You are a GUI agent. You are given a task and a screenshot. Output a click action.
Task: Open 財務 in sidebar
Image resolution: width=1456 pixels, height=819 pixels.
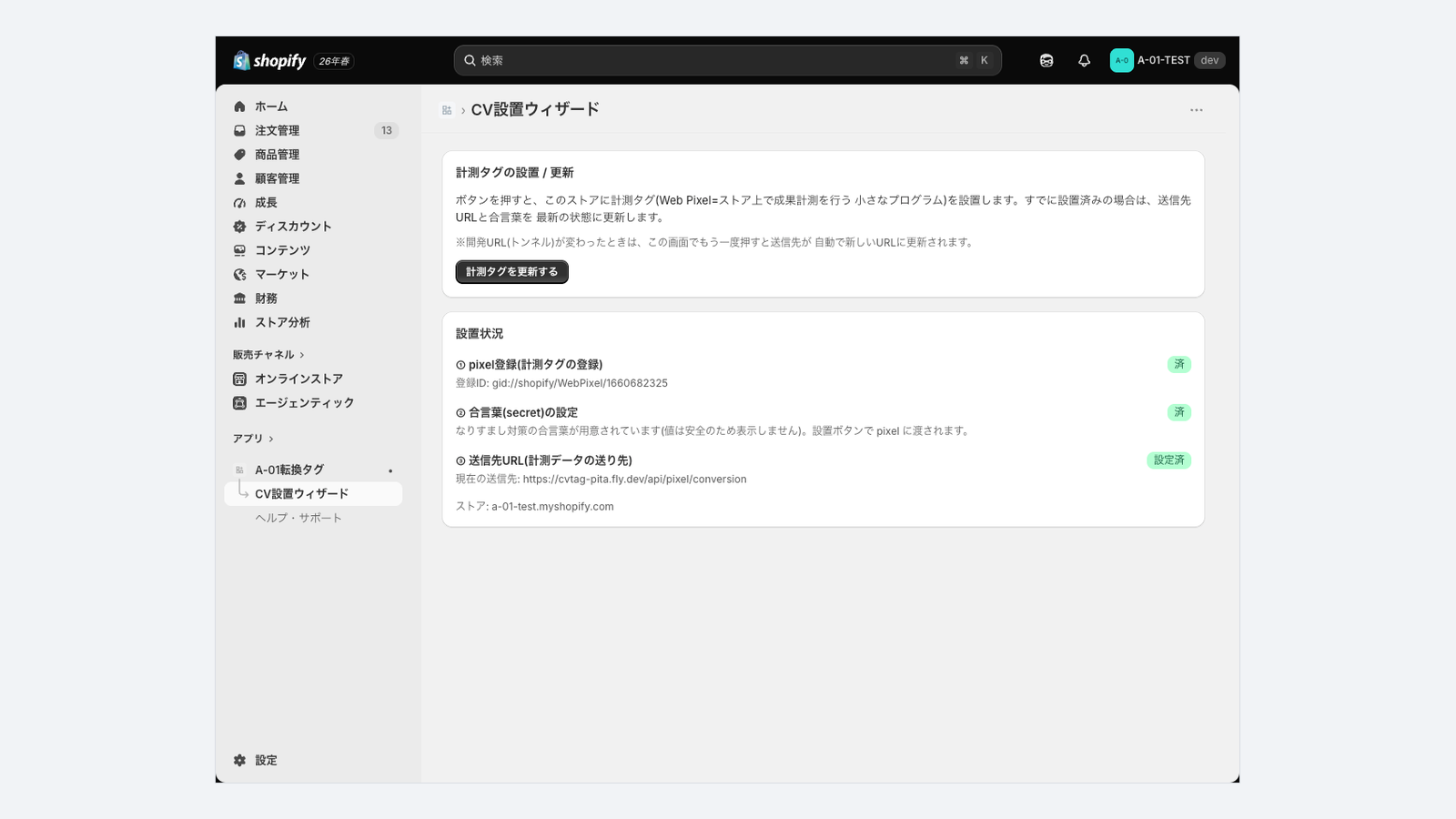[313, 298]
